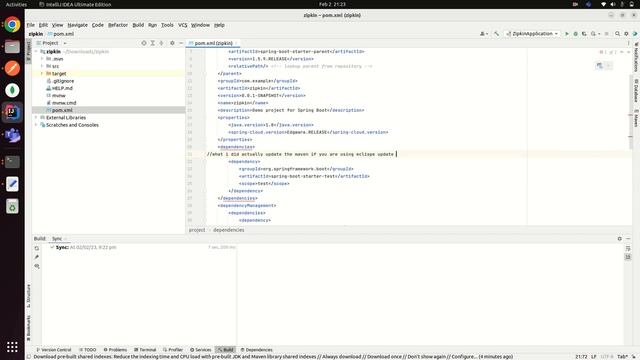Toggle the Structure tool window stripe button
640x360 pixels.
(29, 296)
